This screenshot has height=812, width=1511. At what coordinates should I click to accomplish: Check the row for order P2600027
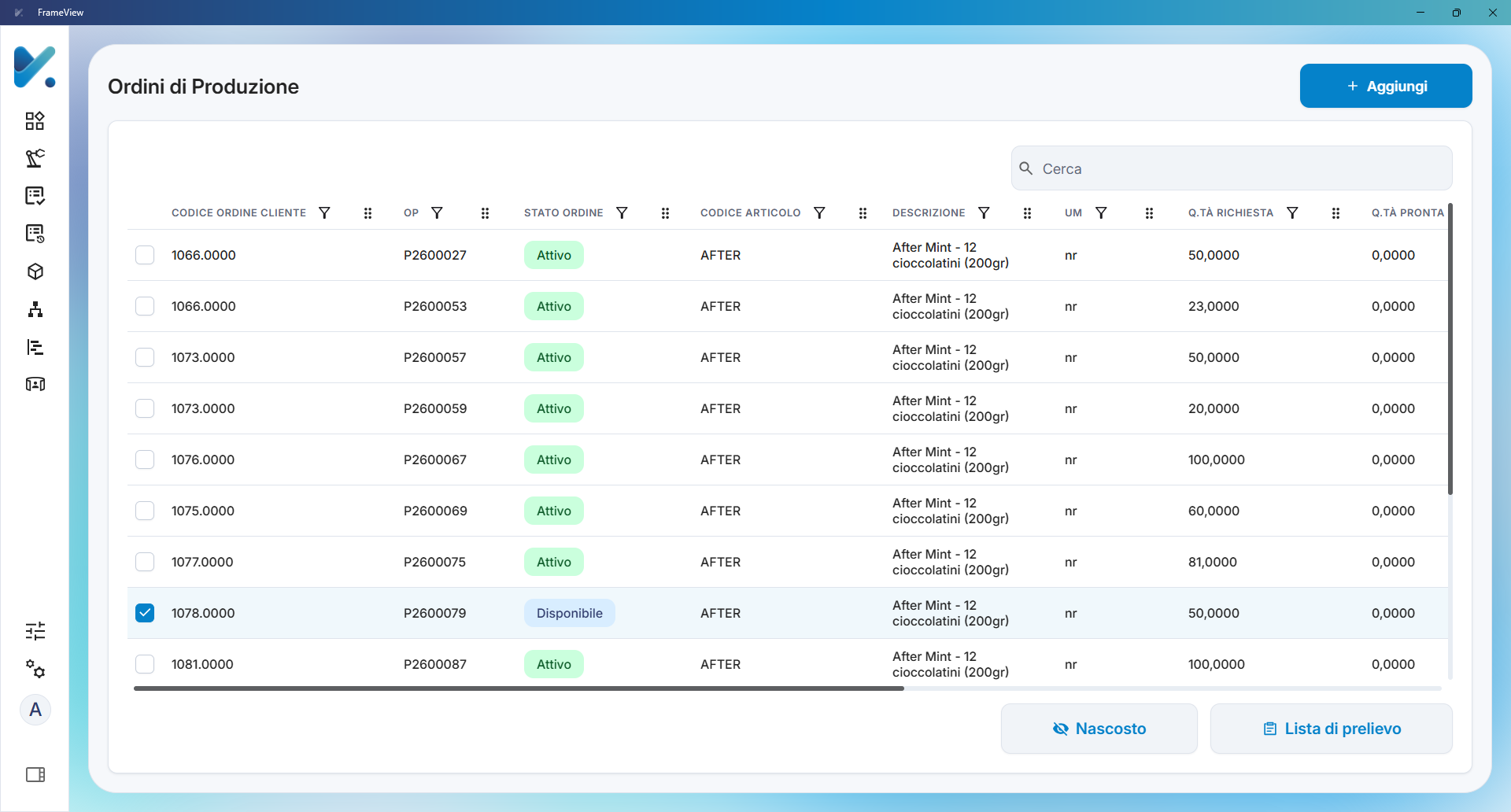145,255
